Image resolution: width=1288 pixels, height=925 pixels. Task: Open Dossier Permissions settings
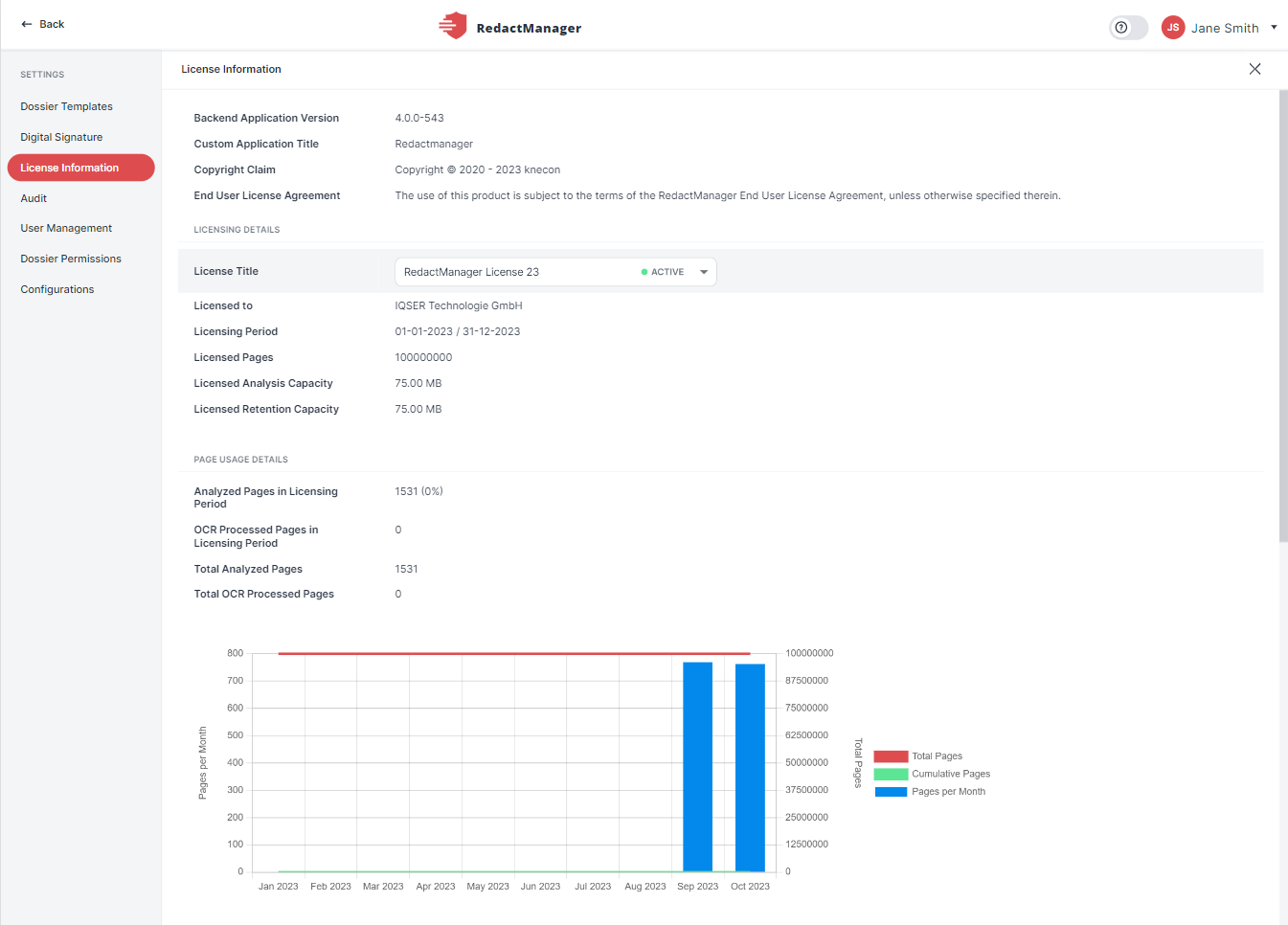[x=71, y=259]
